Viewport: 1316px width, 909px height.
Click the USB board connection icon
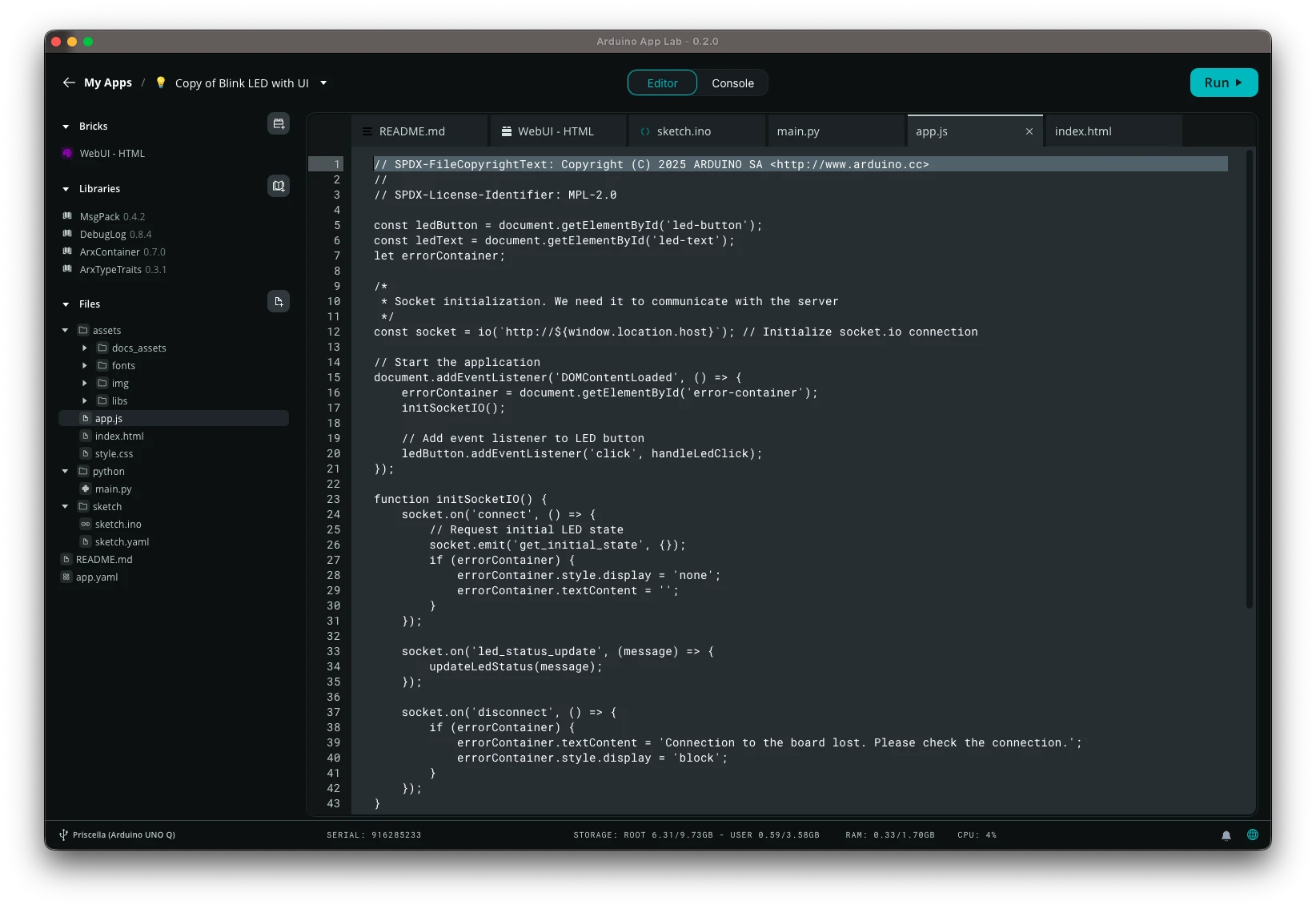click(x=63, y=835)
